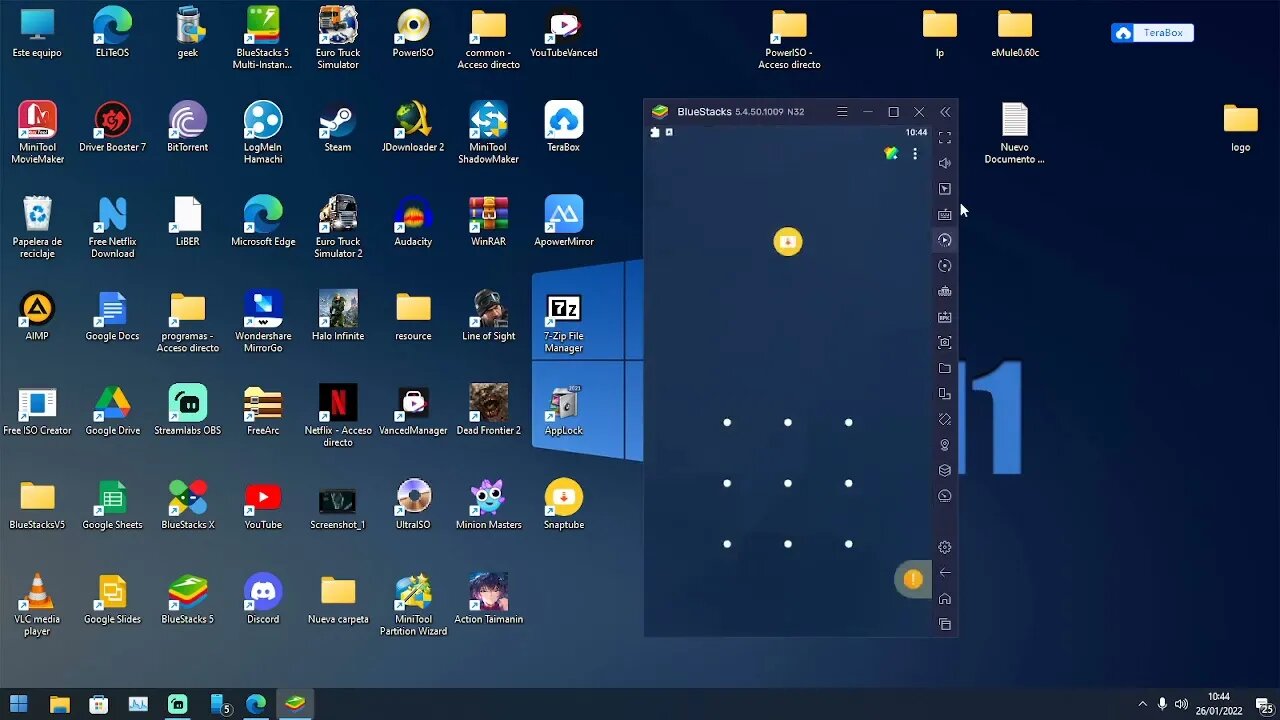
Task: Select the YouTubeVanced desktop icon
Action: click(564, 32)
